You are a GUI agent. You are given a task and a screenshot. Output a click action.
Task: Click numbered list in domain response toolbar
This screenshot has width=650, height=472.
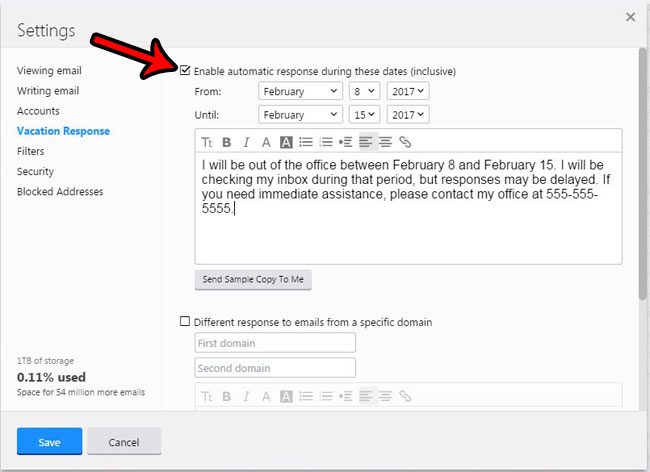pos(326,397)
